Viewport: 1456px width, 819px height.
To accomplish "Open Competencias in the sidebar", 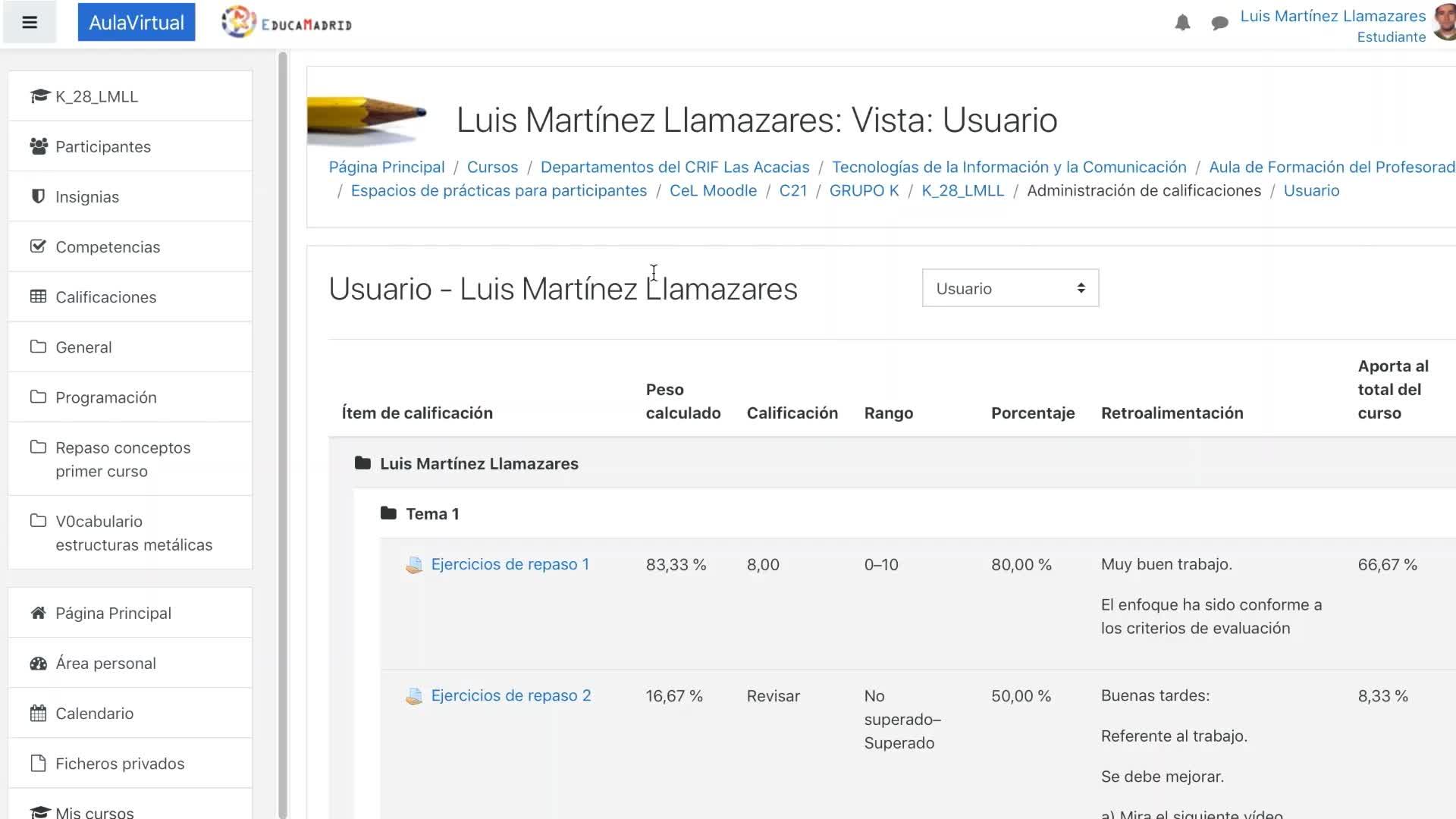I will click(107, 246).
